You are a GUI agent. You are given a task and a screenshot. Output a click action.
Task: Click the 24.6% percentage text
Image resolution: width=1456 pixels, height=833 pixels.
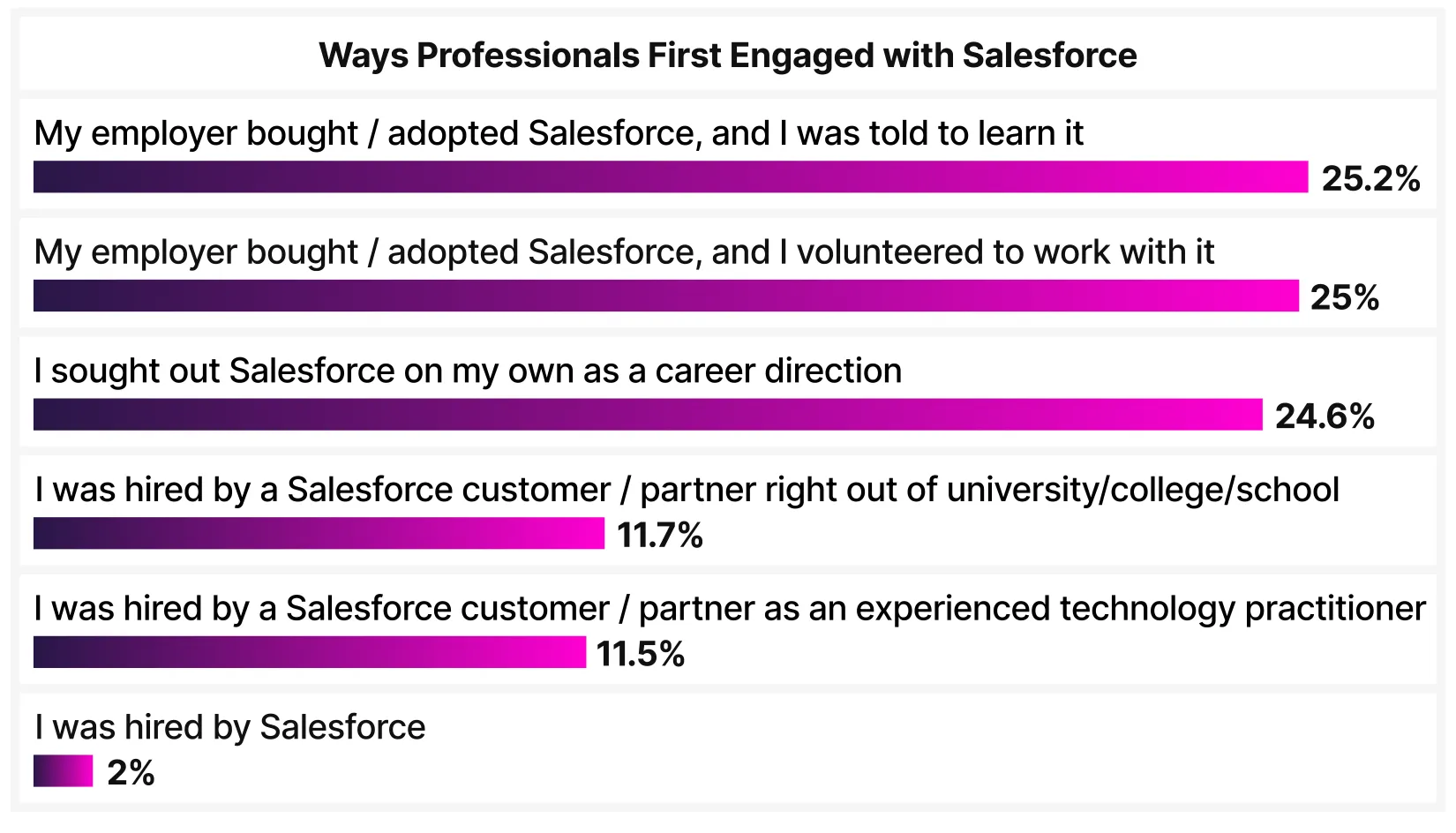point(1325,416)
